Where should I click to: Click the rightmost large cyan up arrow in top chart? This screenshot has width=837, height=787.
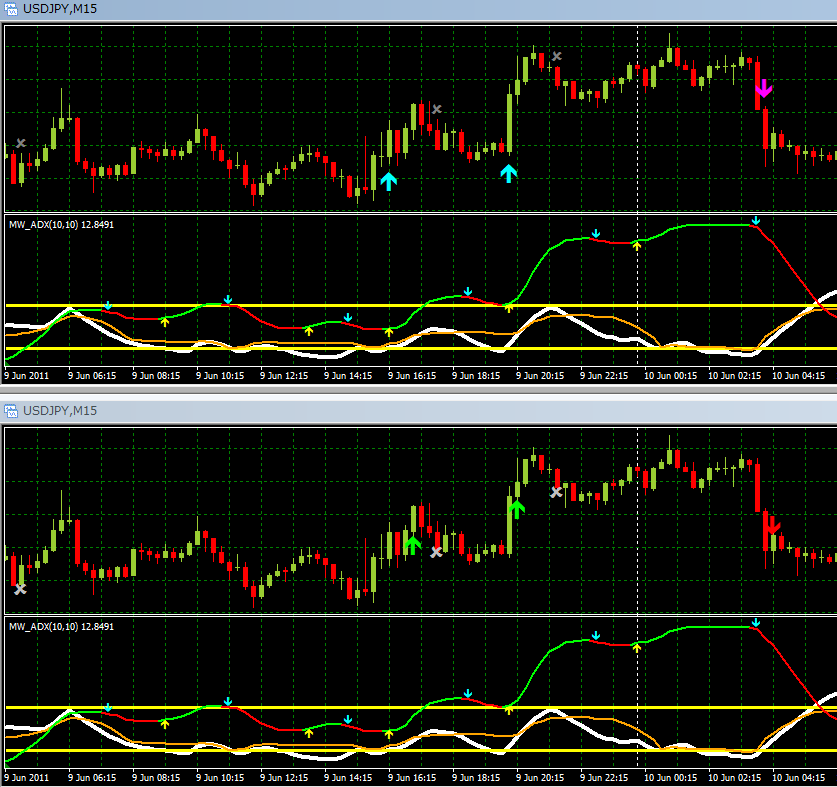point(509,173)
